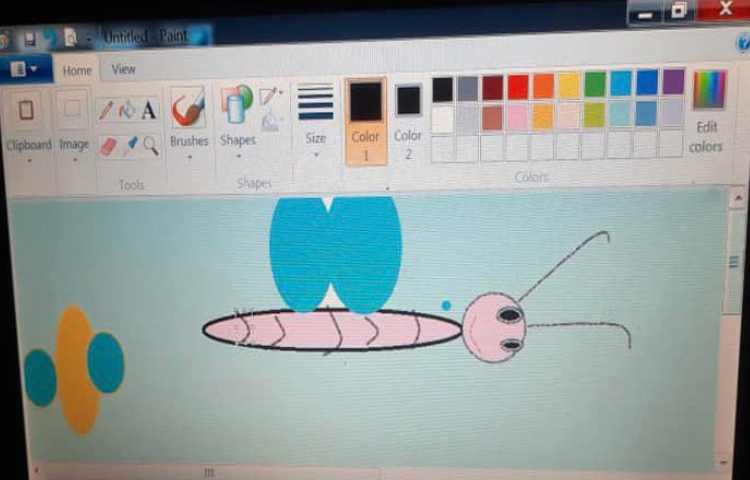Pick the gray color swatch in top row
The height and width of the screenshot is (480, 750).
tap(467, 89)
